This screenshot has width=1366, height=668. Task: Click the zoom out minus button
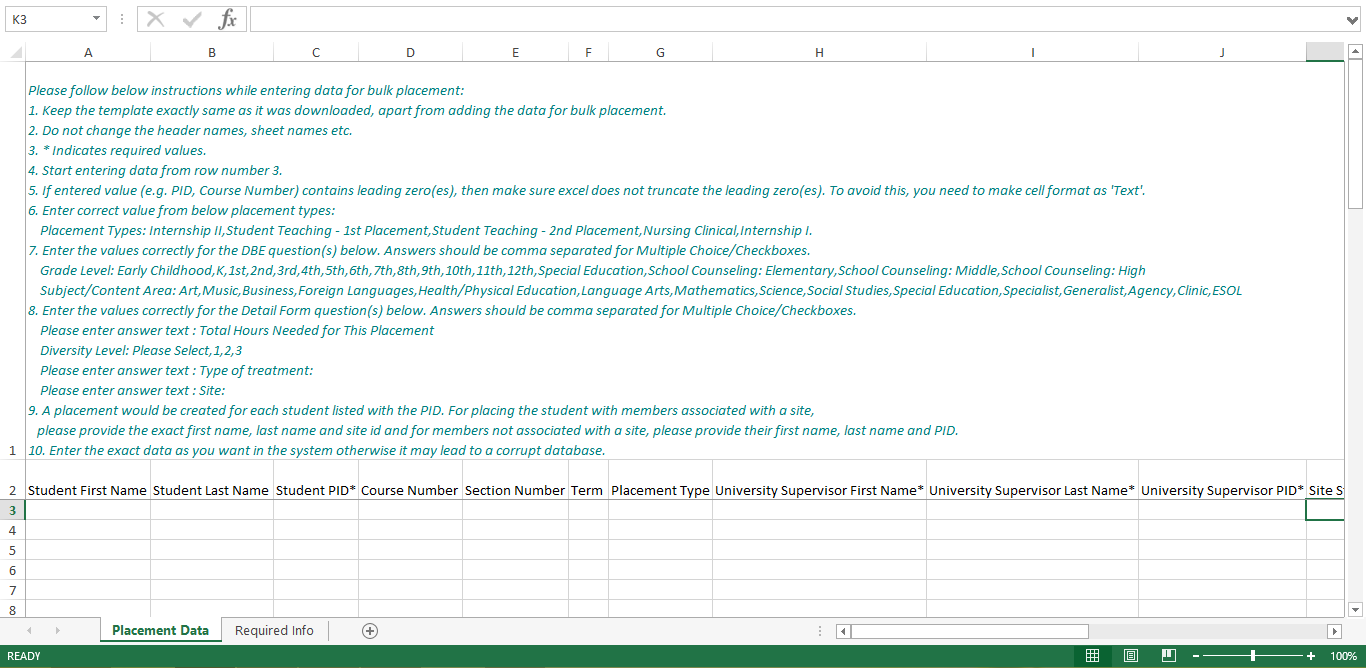(x=1195, y=656)
